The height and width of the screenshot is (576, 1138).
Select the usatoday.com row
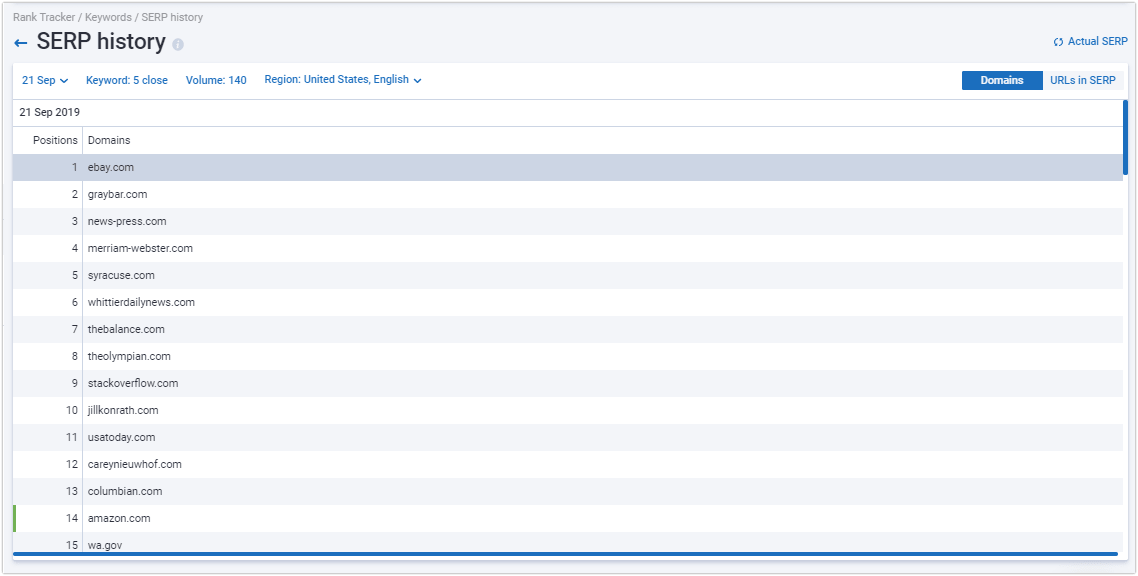(x=568, y=437)
